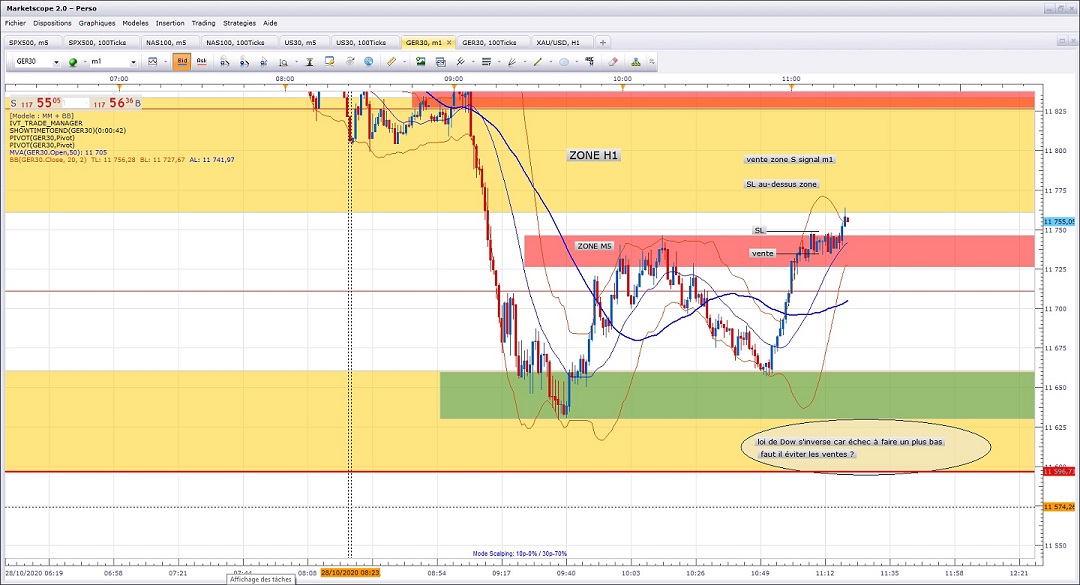Image resolution: width=1080 pixels, height=585 pixels.
Task: Toggle the Bid price mode
Action: [182, 61]
